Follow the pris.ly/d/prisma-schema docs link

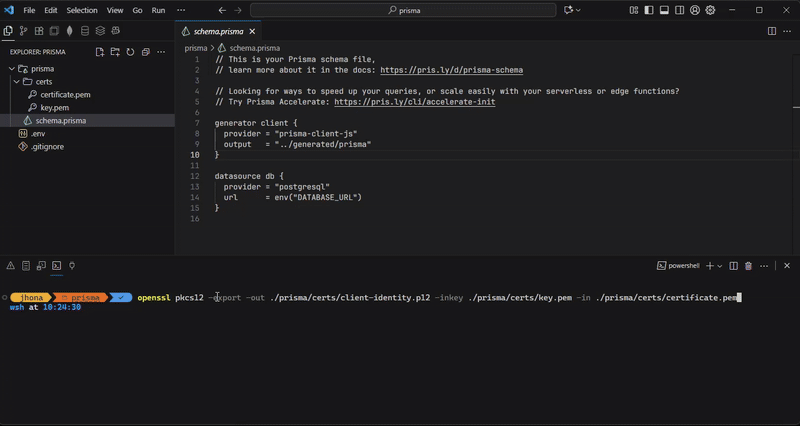pyautogui.click(x=451, y=70)
